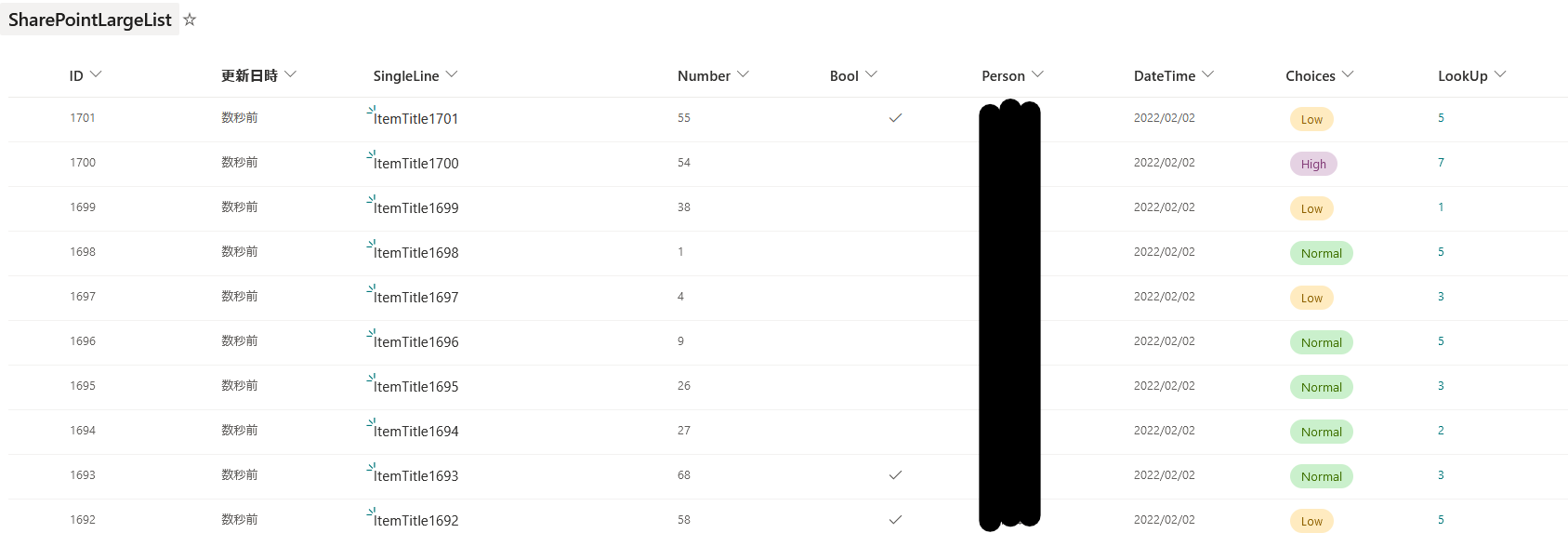The image size is (1568, 533).
Task: Select the Number cell showing 68
Action: (x=684, y=475)
